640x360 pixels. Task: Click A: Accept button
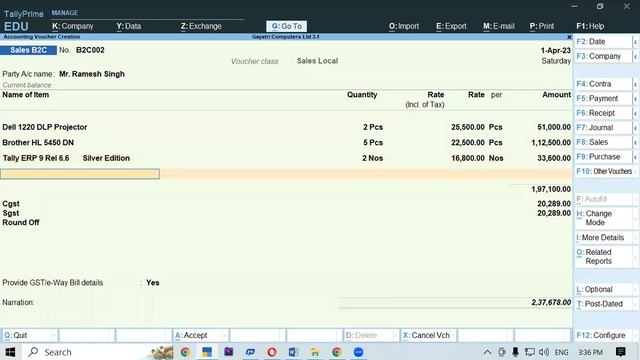pos(200,336)
